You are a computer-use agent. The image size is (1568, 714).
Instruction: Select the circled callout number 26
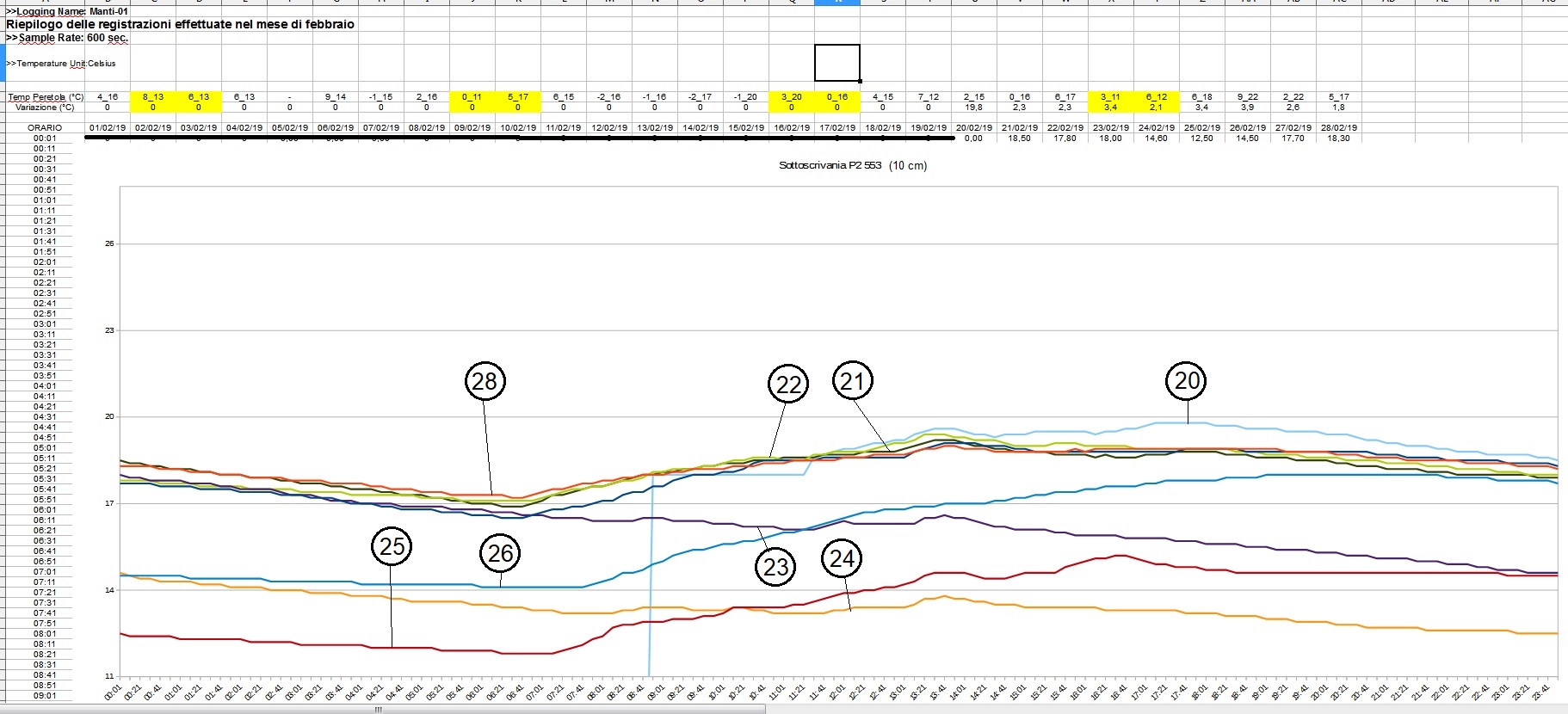(x=500, y=553)
